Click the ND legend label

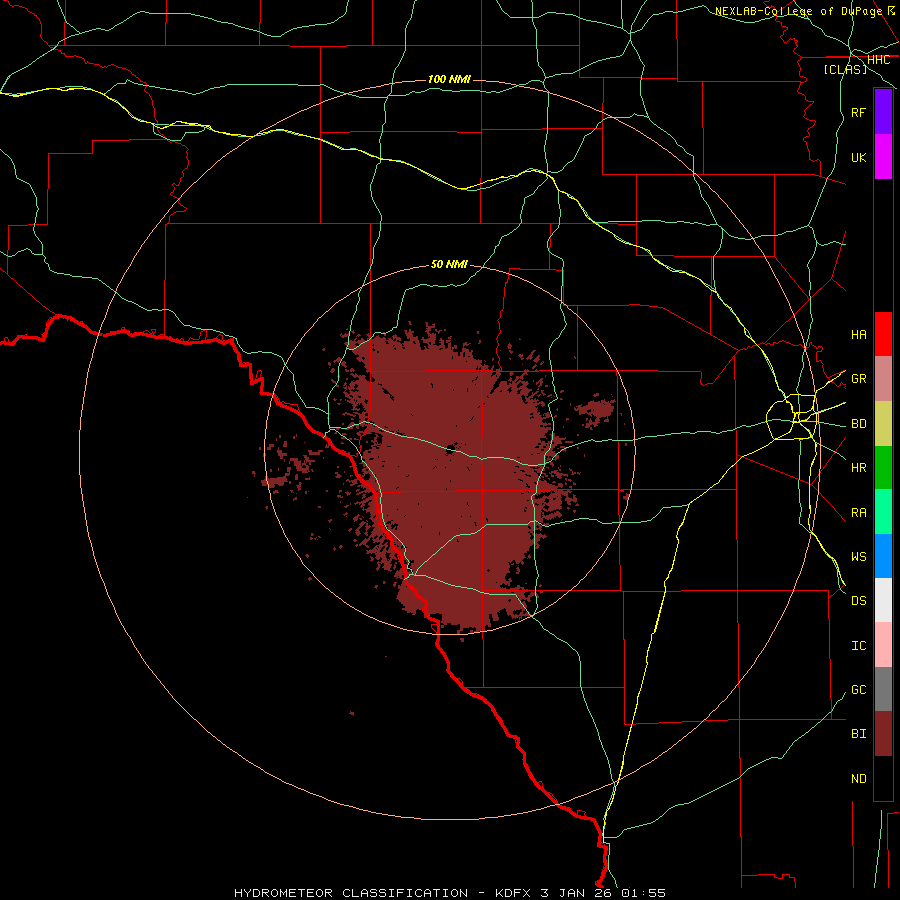(x=858, y=779)
